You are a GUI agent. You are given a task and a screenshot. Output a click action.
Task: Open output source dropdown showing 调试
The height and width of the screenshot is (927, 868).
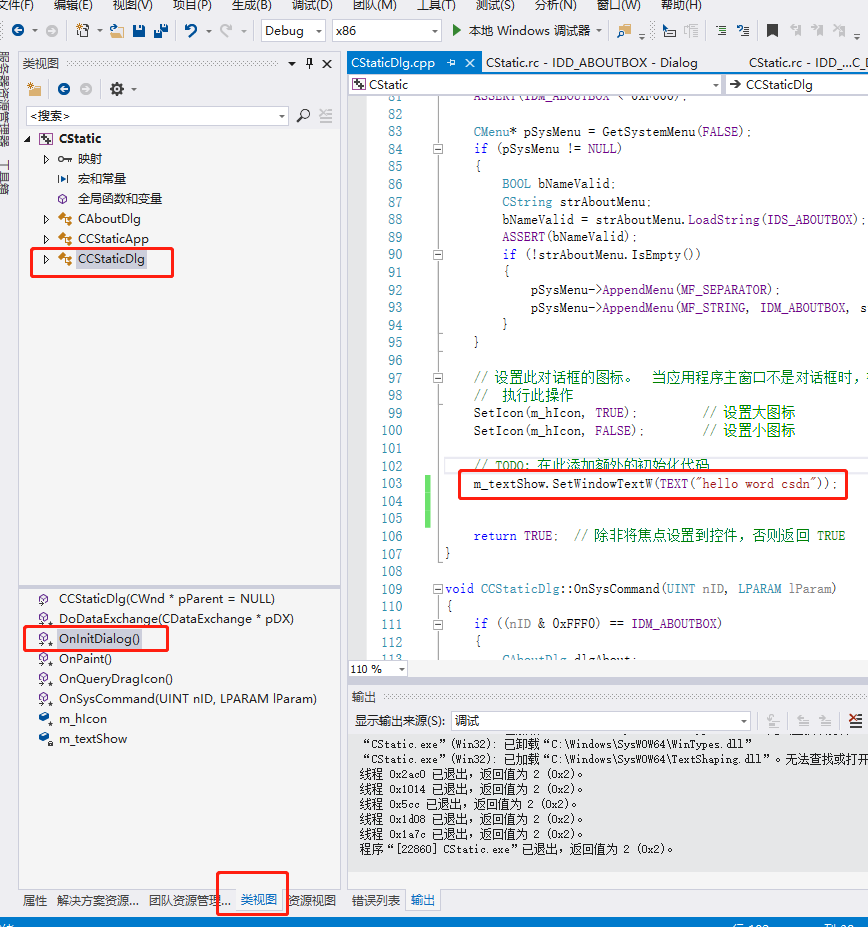(600, 720)
